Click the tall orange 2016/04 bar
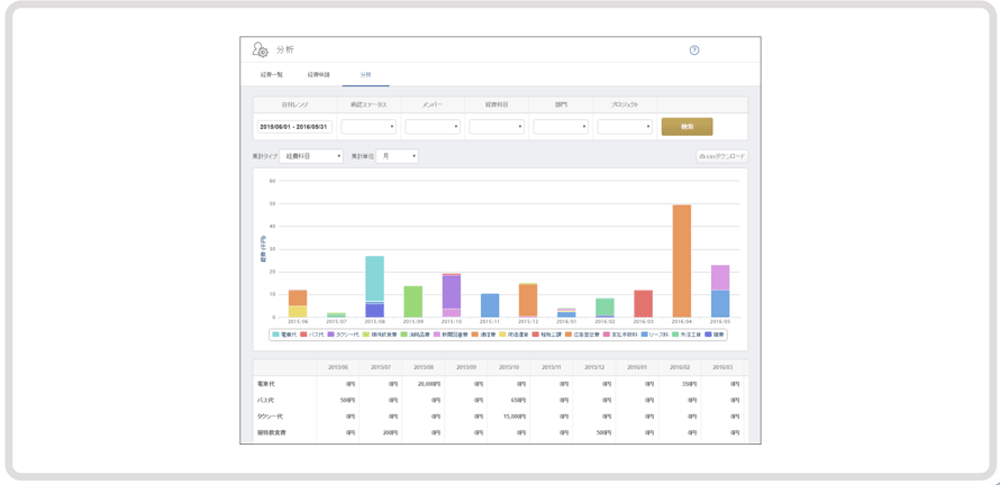The width and height of the screenshot is (1000, 485). [681, 260]
